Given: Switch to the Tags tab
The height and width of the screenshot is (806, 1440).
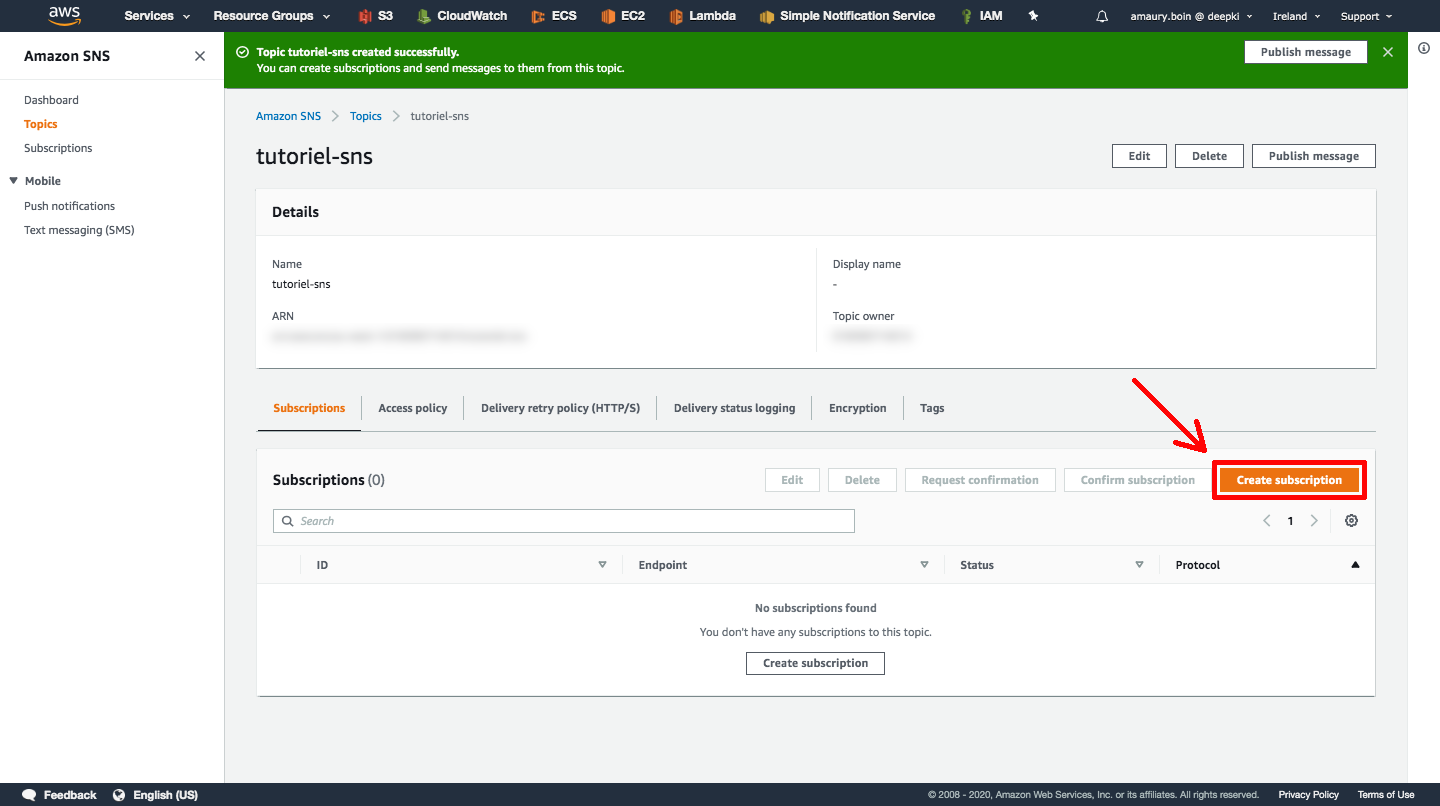Looking at the screenshot, I should 932,408.
